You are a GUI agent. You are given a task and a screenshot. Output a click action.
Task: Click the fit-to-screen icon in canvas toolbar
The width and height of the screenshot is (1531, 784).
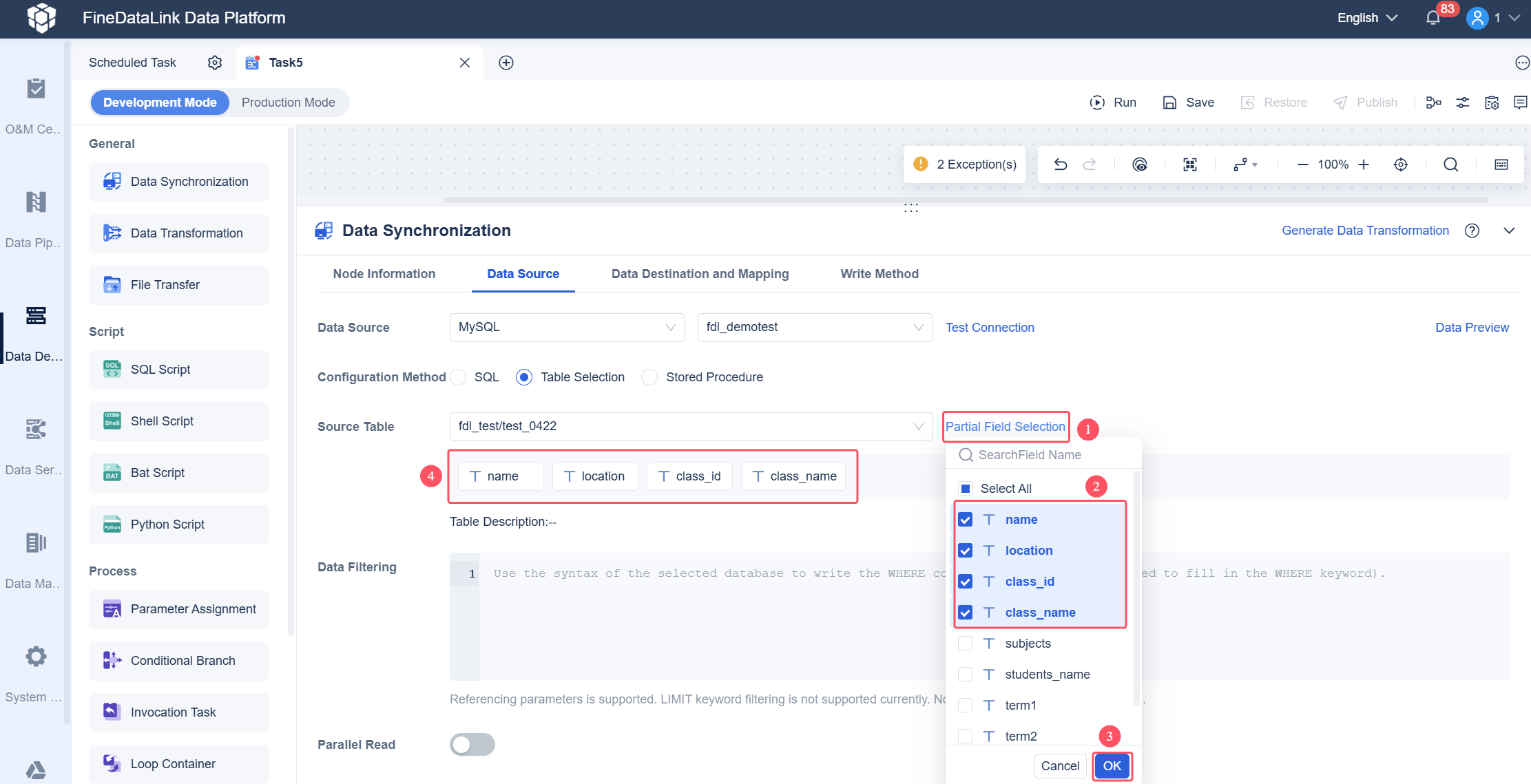point(1190,165)
